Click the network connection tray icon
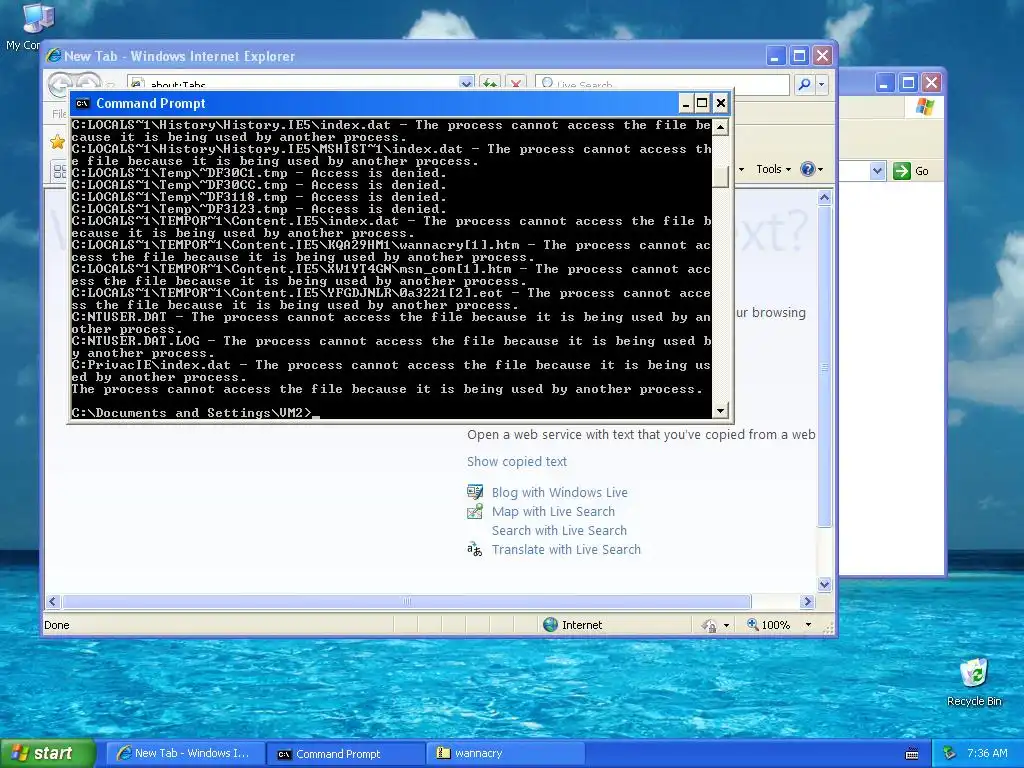The height and width of the screenshot is (768, 1024). [x=950, y=754]
